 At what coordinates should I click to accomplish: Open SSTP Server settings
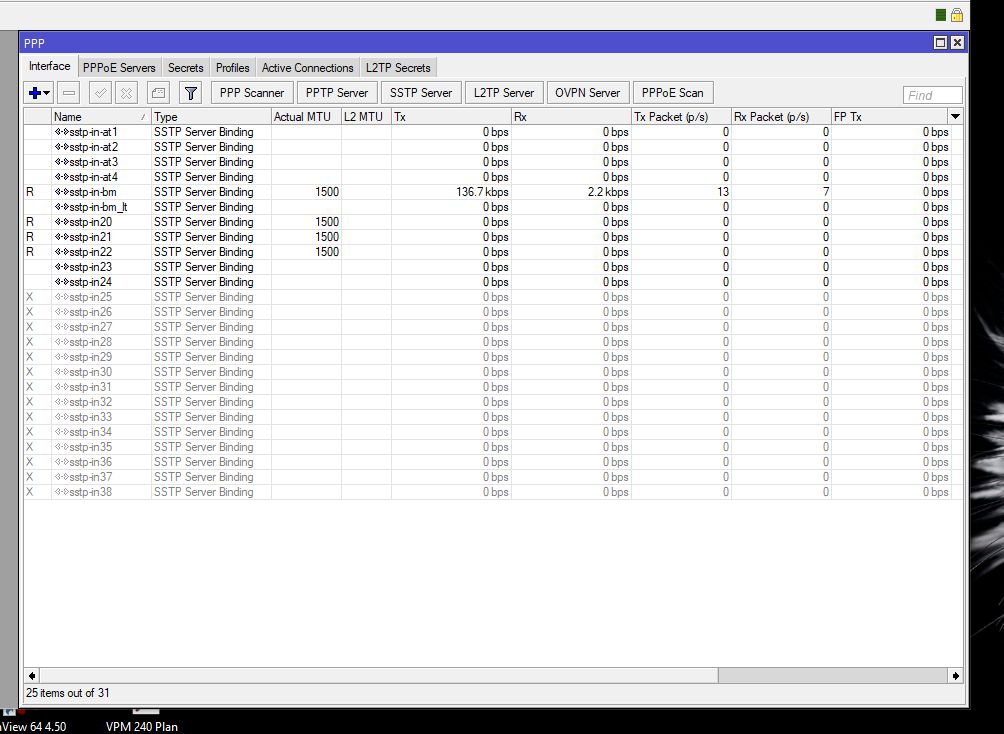pos(421,93)
